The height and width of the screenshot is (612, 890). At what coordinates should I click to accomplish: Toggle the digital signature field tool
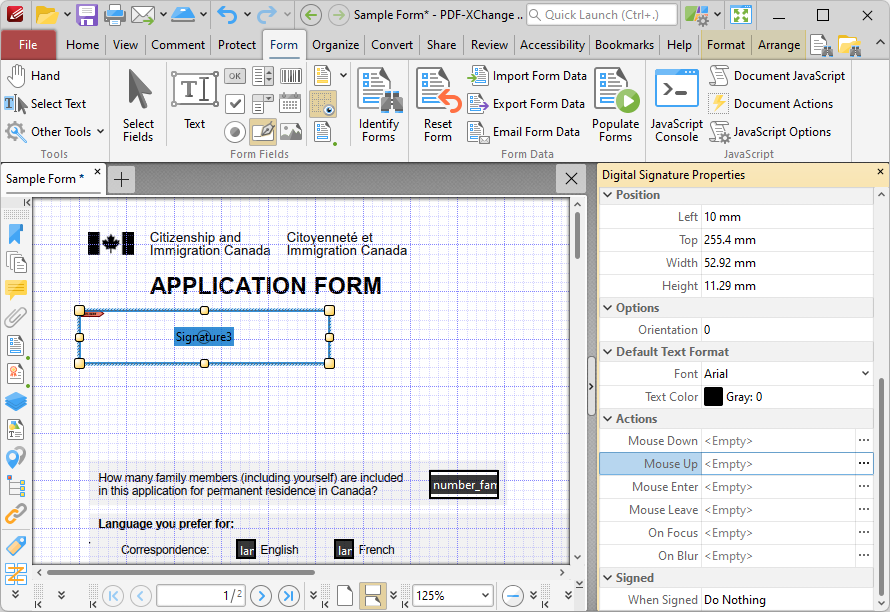(263, 132)
